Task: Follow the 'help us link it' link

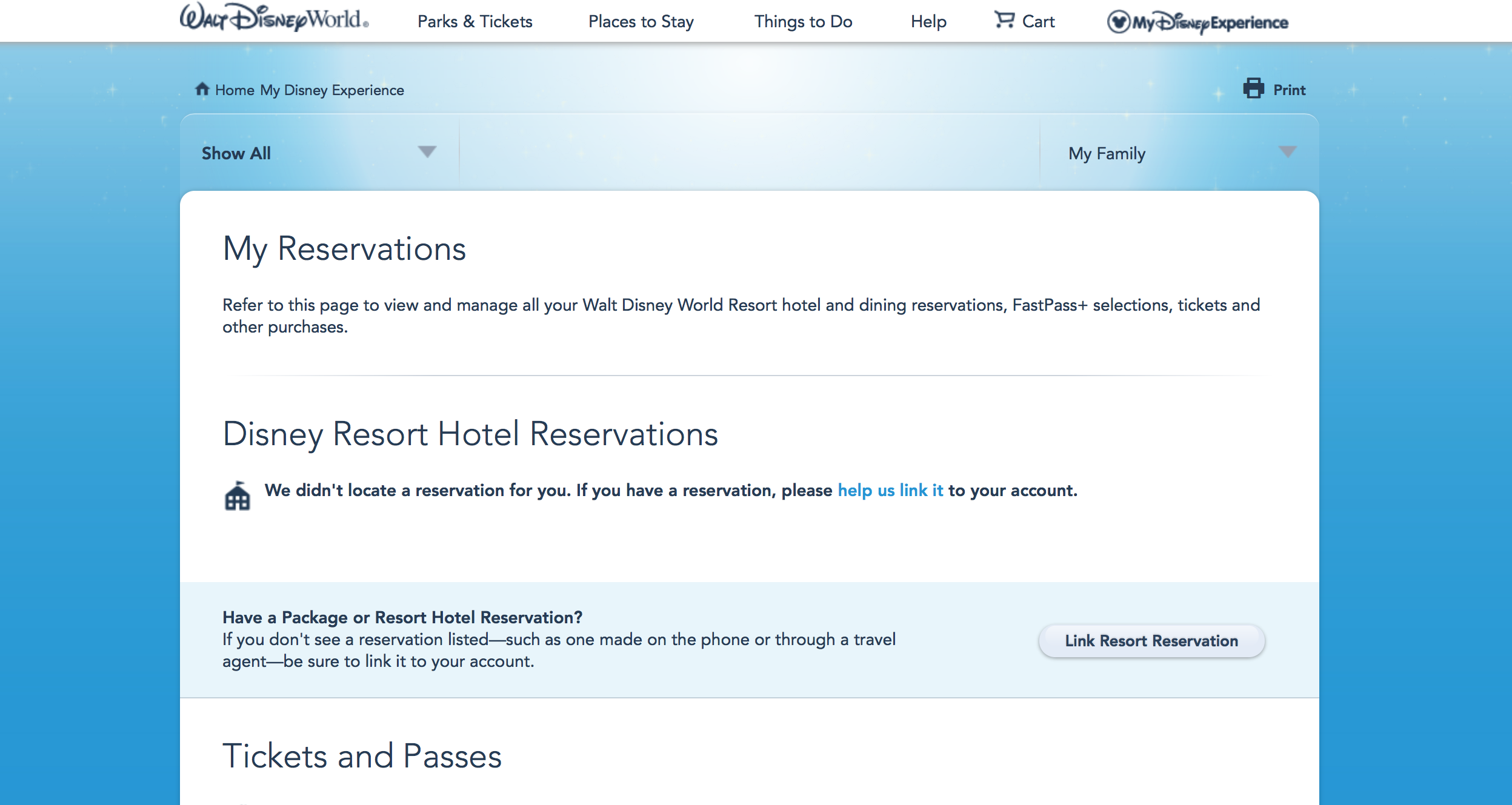Action: point(890,490)
